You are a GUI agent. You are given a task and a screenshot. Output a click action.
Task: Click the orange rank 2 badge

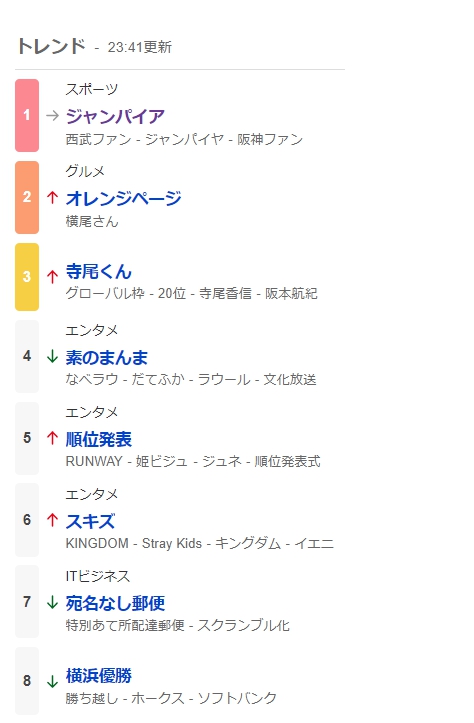tap(27, 197)
